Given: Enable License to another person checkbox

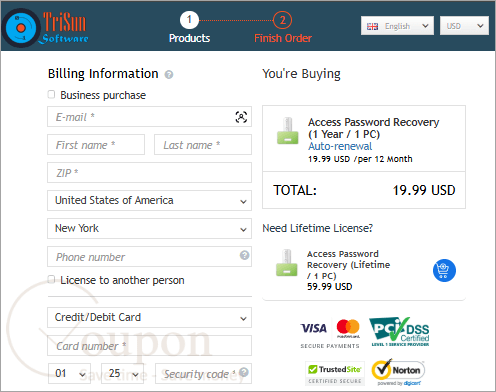Looking at the screenshot, I should tap(51, 279).
